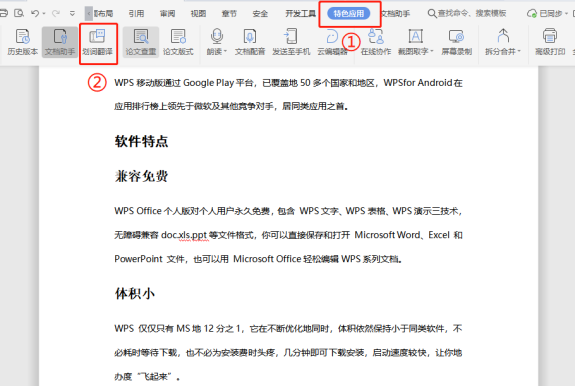Expand 截图取字 dropdown arrow
Image resolution: width=576 pixels, height=387 pixels.
[x=432, y=52]
